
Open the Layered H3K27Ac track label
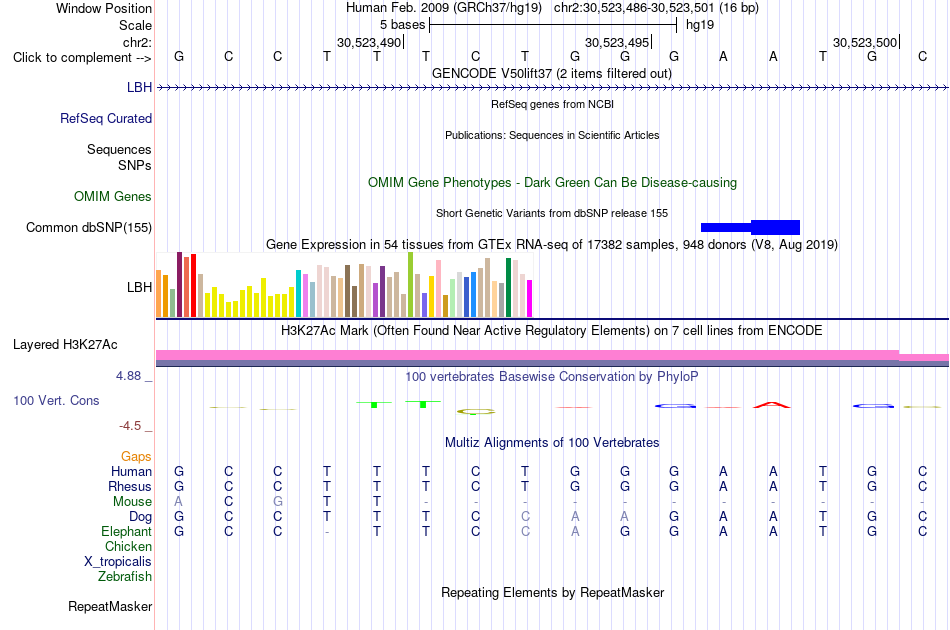(x=65, y=344)
